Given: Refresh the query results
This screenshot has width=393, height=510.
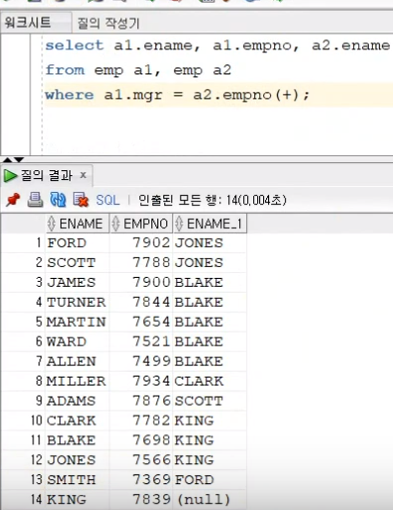Looking at the screenshot, I should coord(58,200).
